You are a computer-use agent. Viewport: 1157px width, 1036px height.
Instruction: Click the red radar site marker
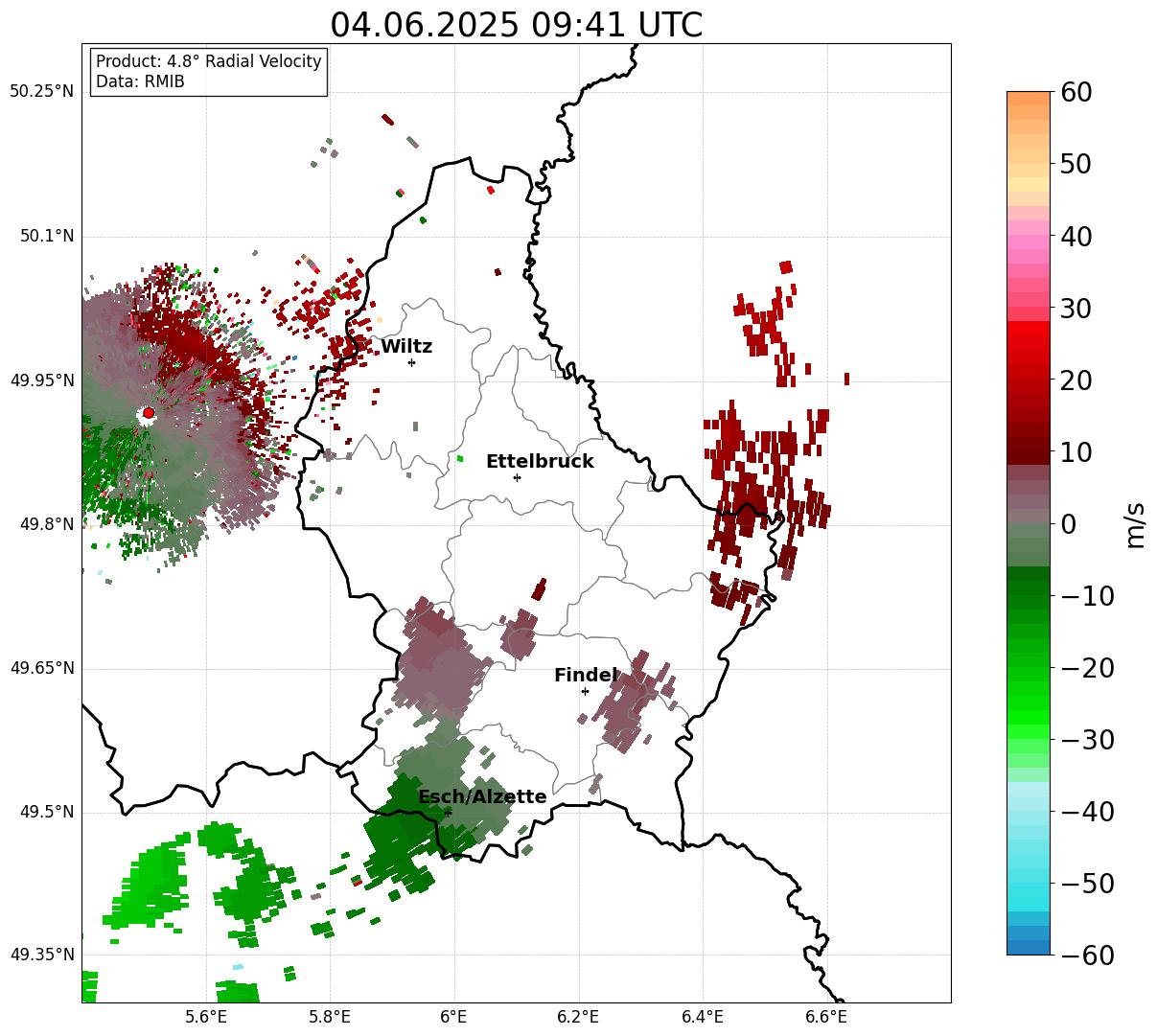pyautogui.click(x=149, y=413)
